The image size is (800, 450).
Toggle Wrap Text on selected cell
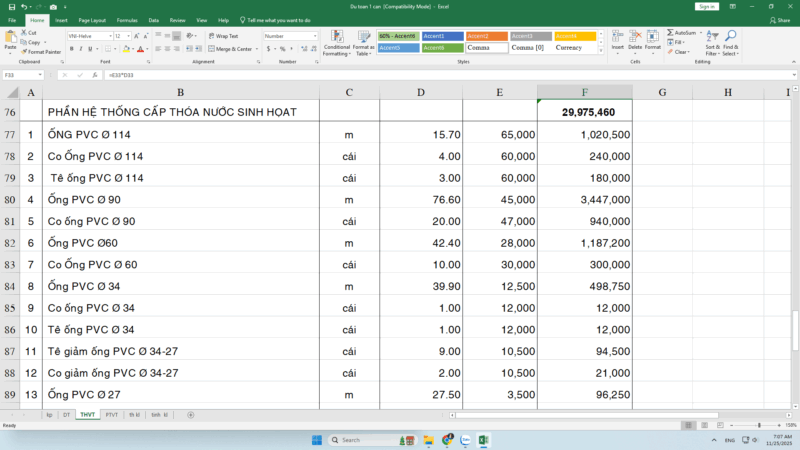pos(224,36)
